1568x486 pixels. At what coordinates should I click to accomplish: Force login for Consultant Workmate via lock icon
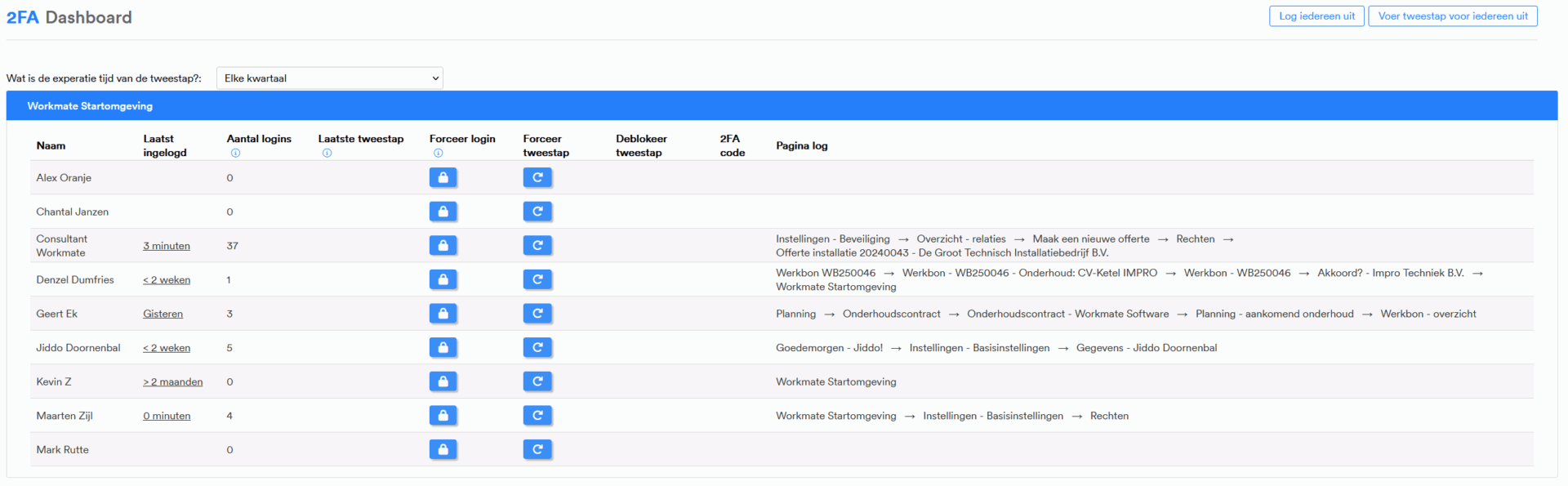pos(443,245)
